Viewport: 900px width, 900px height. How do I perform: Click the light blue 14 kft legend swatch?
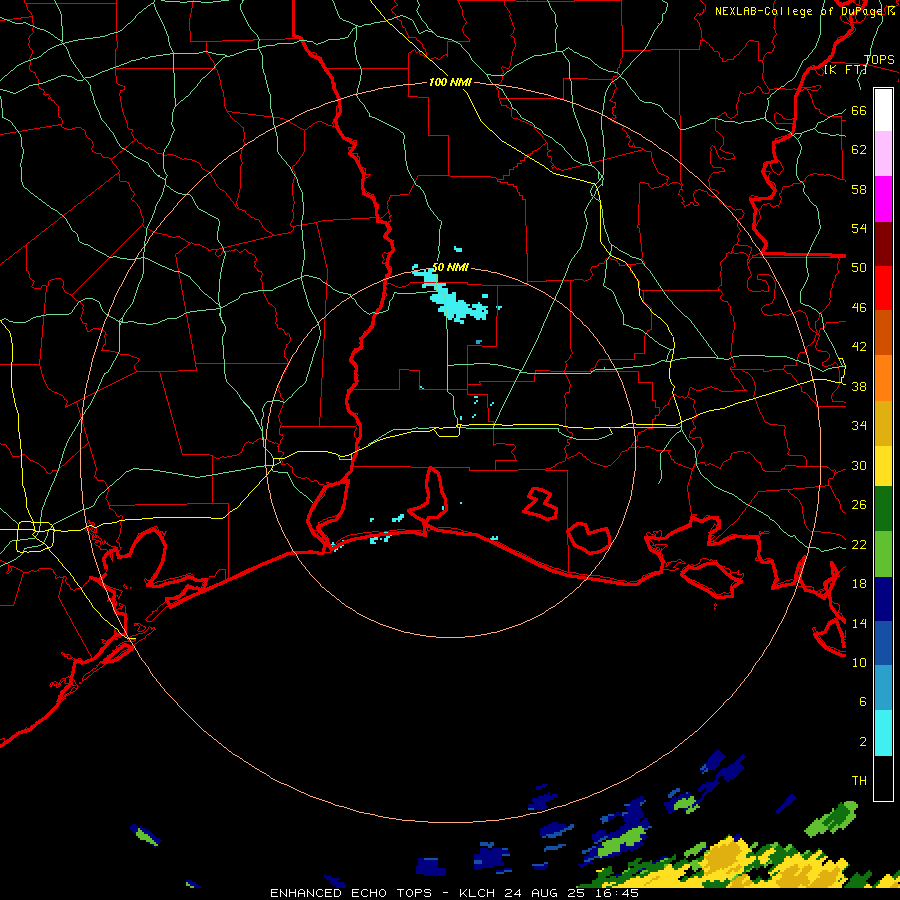883,688
